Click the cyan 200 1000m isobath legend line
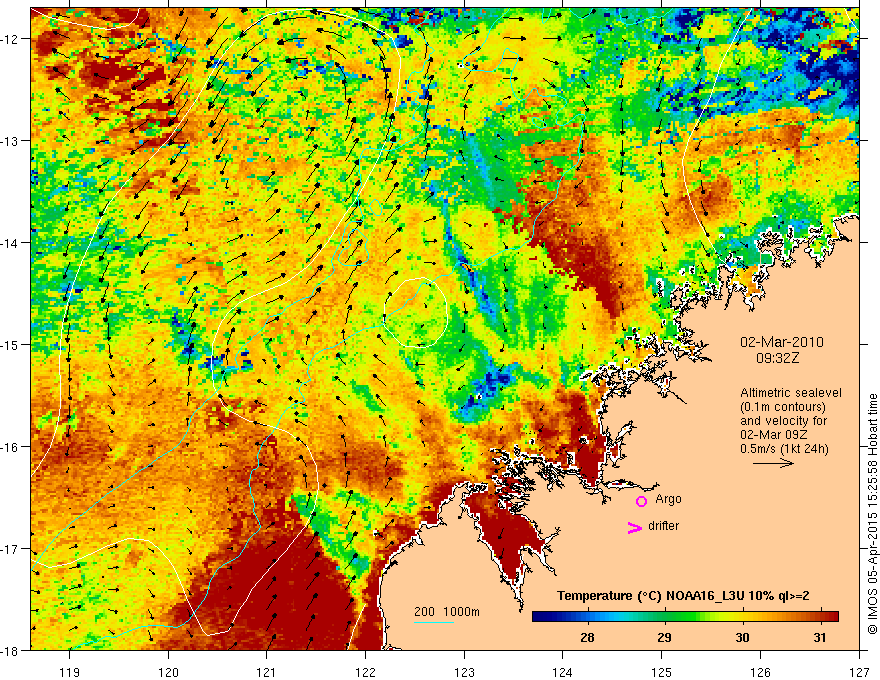The width and height of the screenshot is (880, 680). (434, 622)
